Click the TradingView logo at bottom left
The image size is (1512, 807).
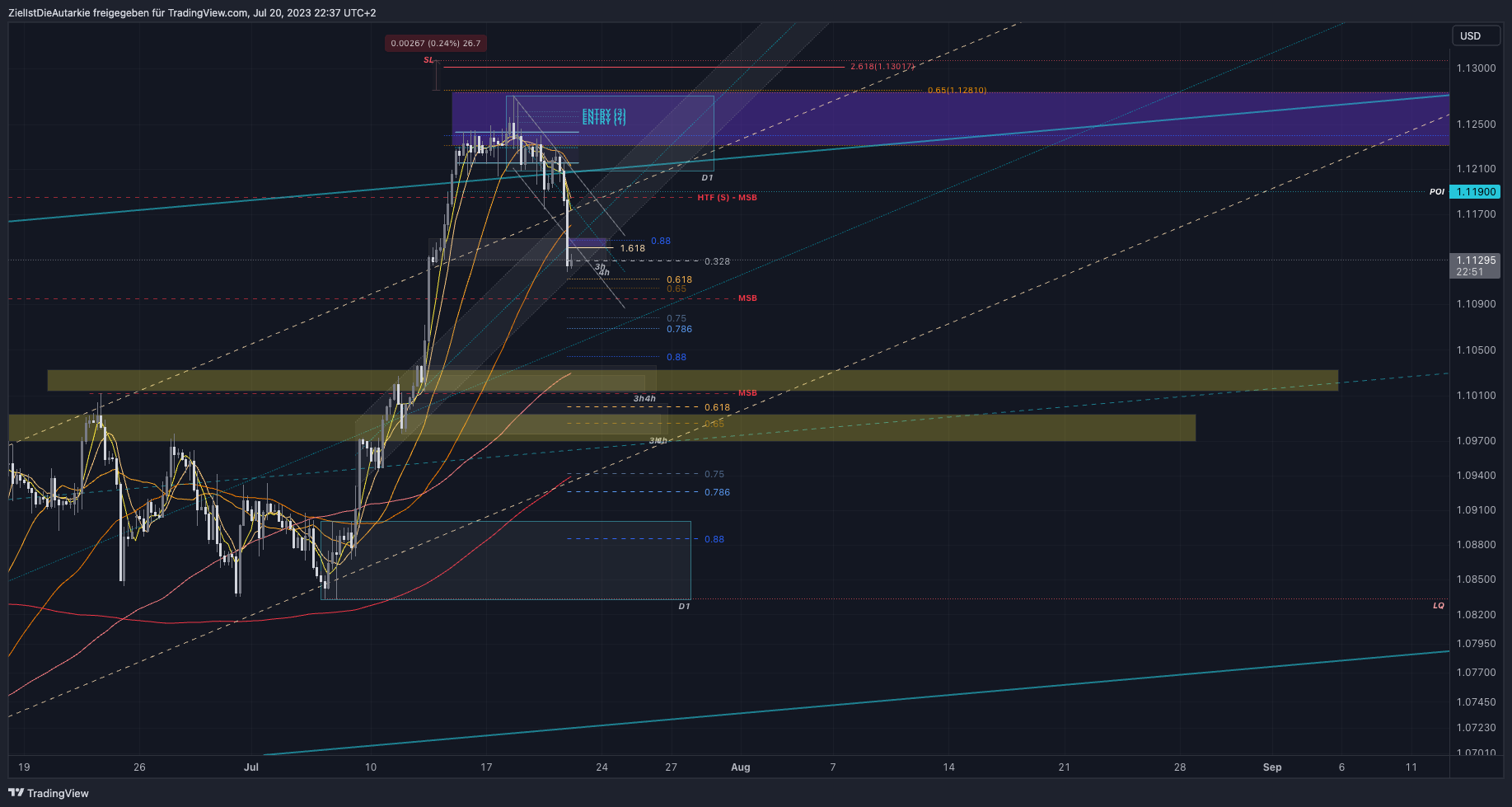[49, 793]
